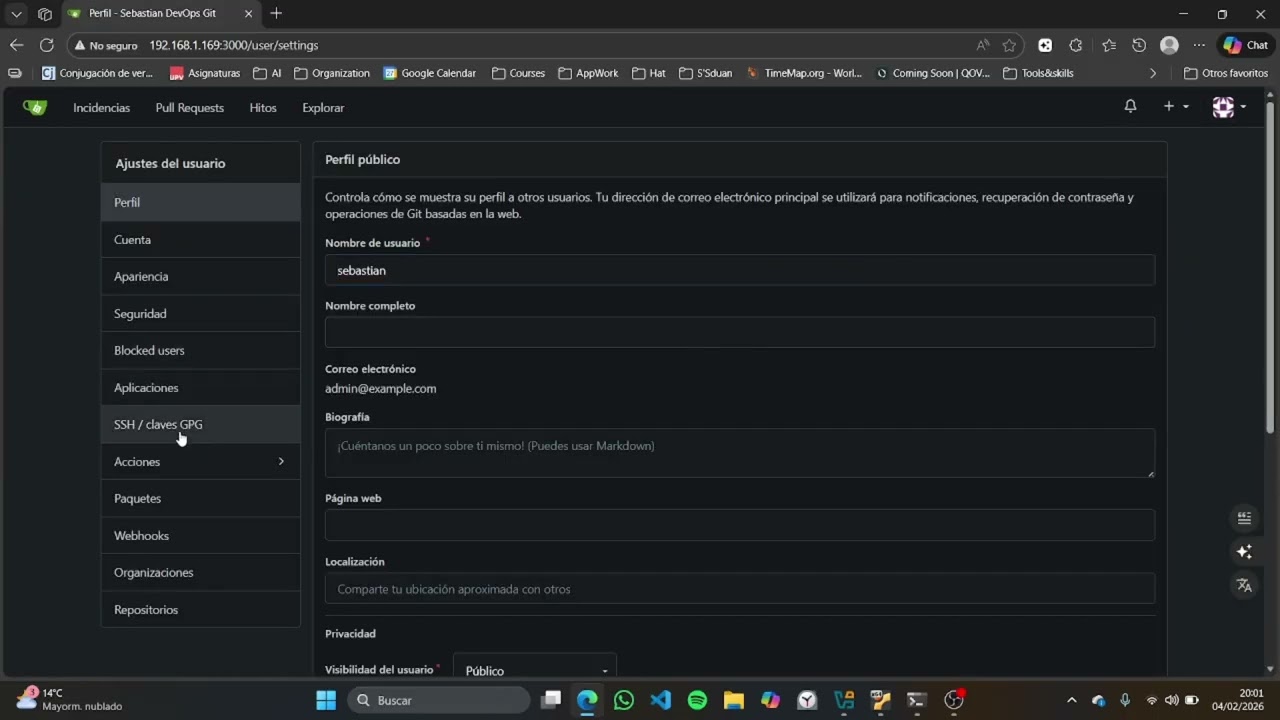Click the read aloud icon in address bar
The height and width of the screenshot is (720, 1280).
[x=983, y=45]
